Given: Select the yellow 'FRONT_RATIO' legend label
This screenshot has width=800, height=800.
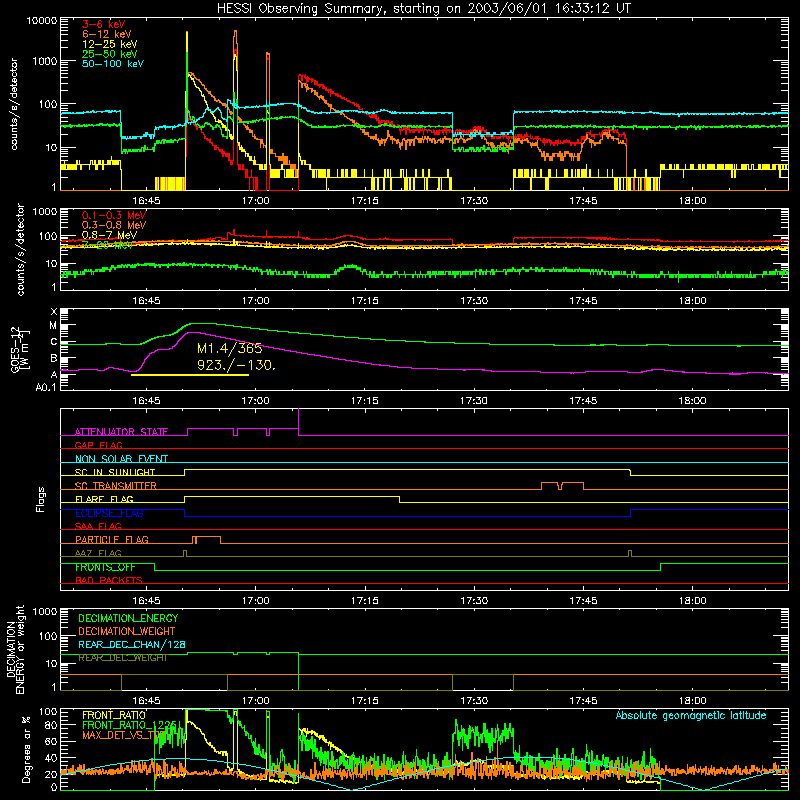Looking at the screenshot, I should pyautogui.click(x=114, y=715).
